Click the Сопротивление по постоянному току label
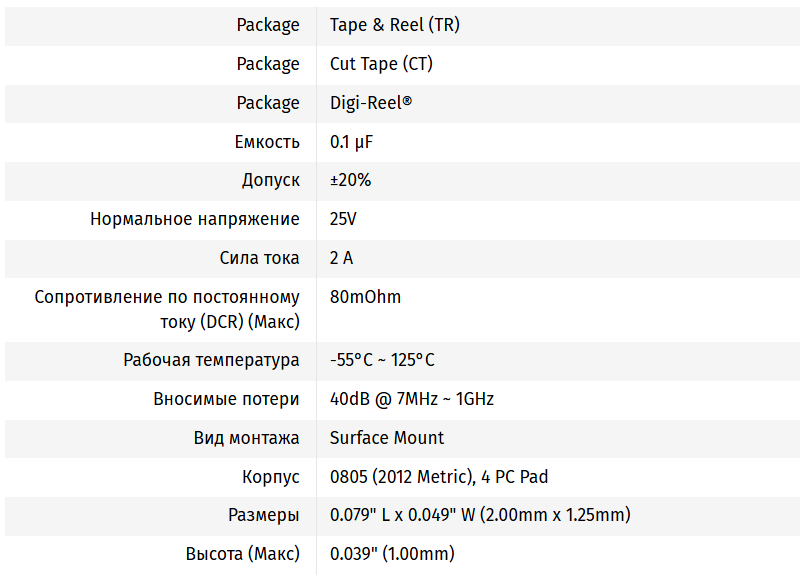This screenshot has height=588, width=800. click(167, 309)
